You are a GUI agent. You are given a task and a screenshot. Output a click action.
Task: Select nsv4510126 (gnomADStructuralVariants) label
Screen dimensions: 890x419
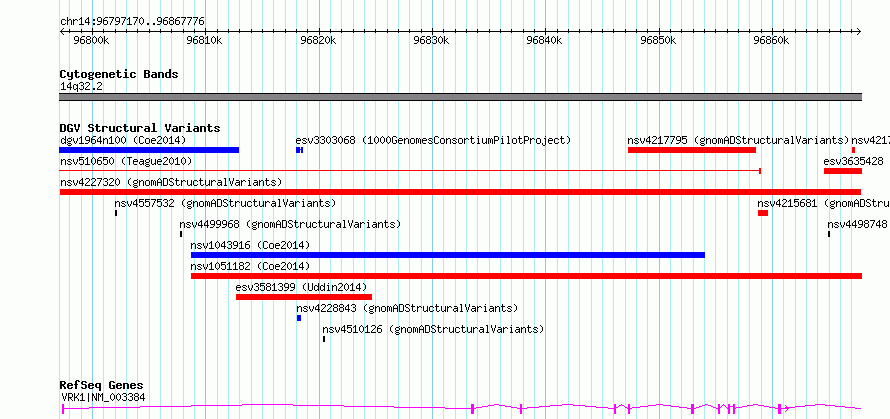click(433, 329)
